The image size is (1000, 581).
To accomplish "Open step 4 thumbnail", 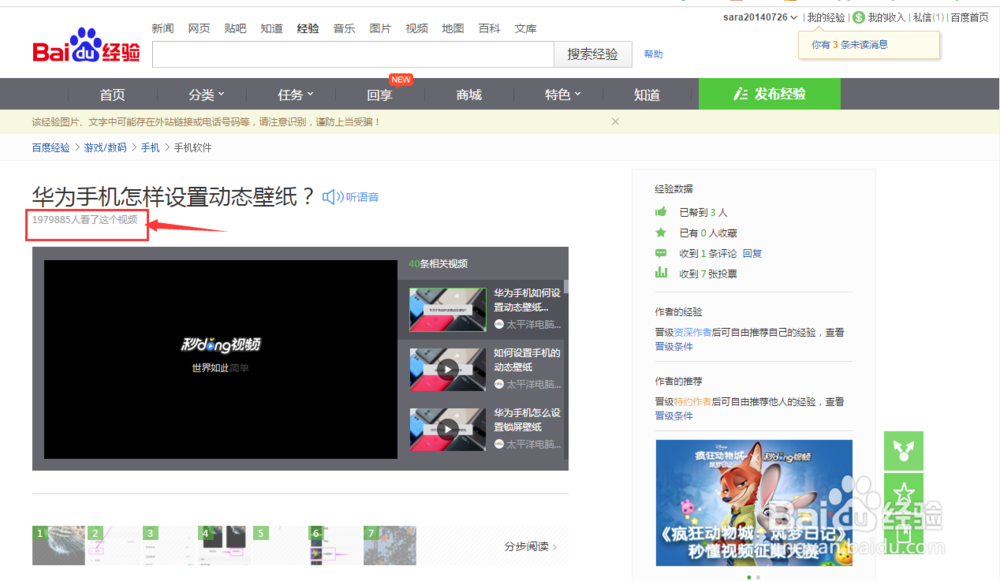I will coord(224,545).
